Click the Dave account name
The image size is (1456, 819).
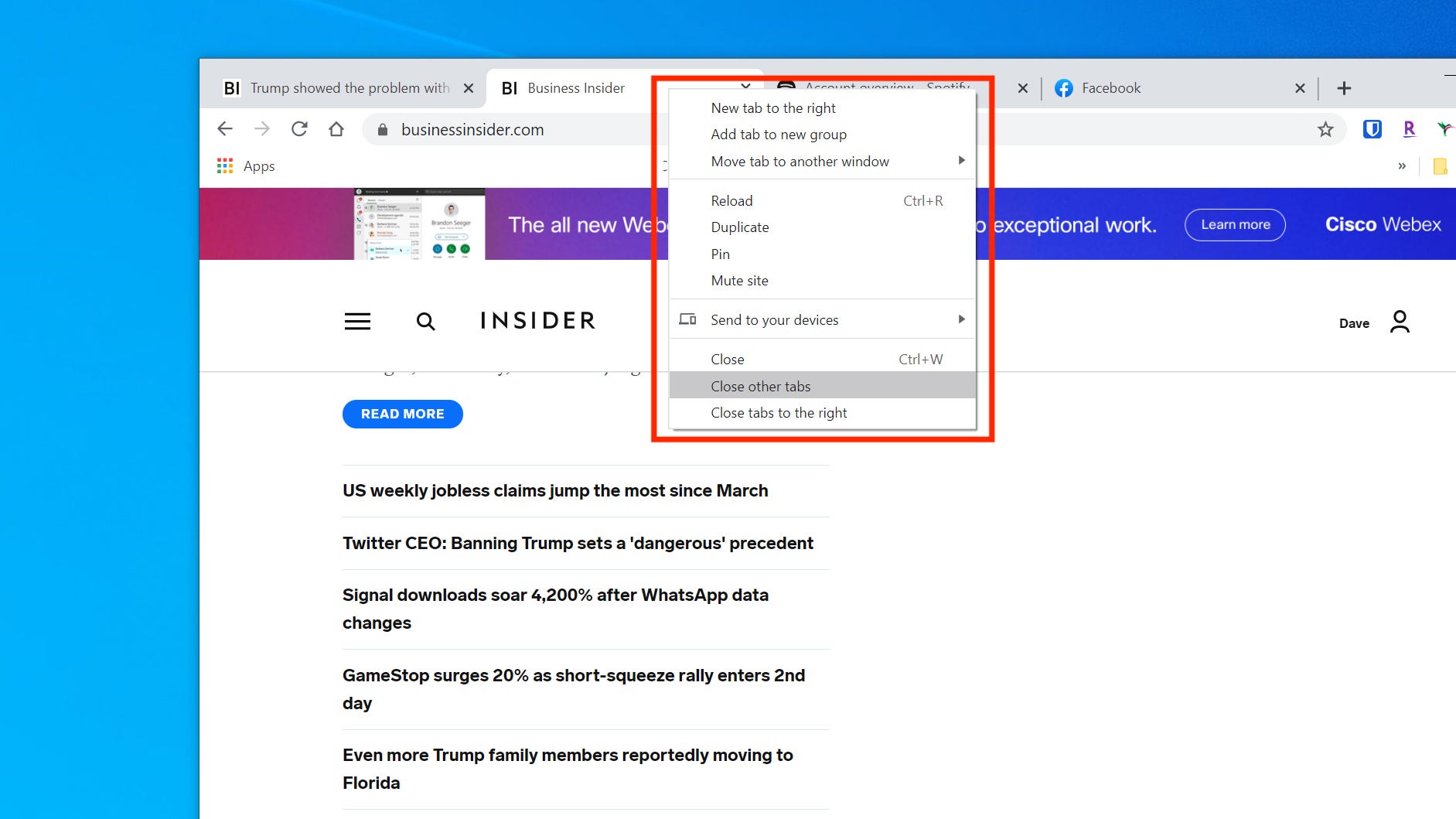pyautogui.click(x=1354, y=323)
